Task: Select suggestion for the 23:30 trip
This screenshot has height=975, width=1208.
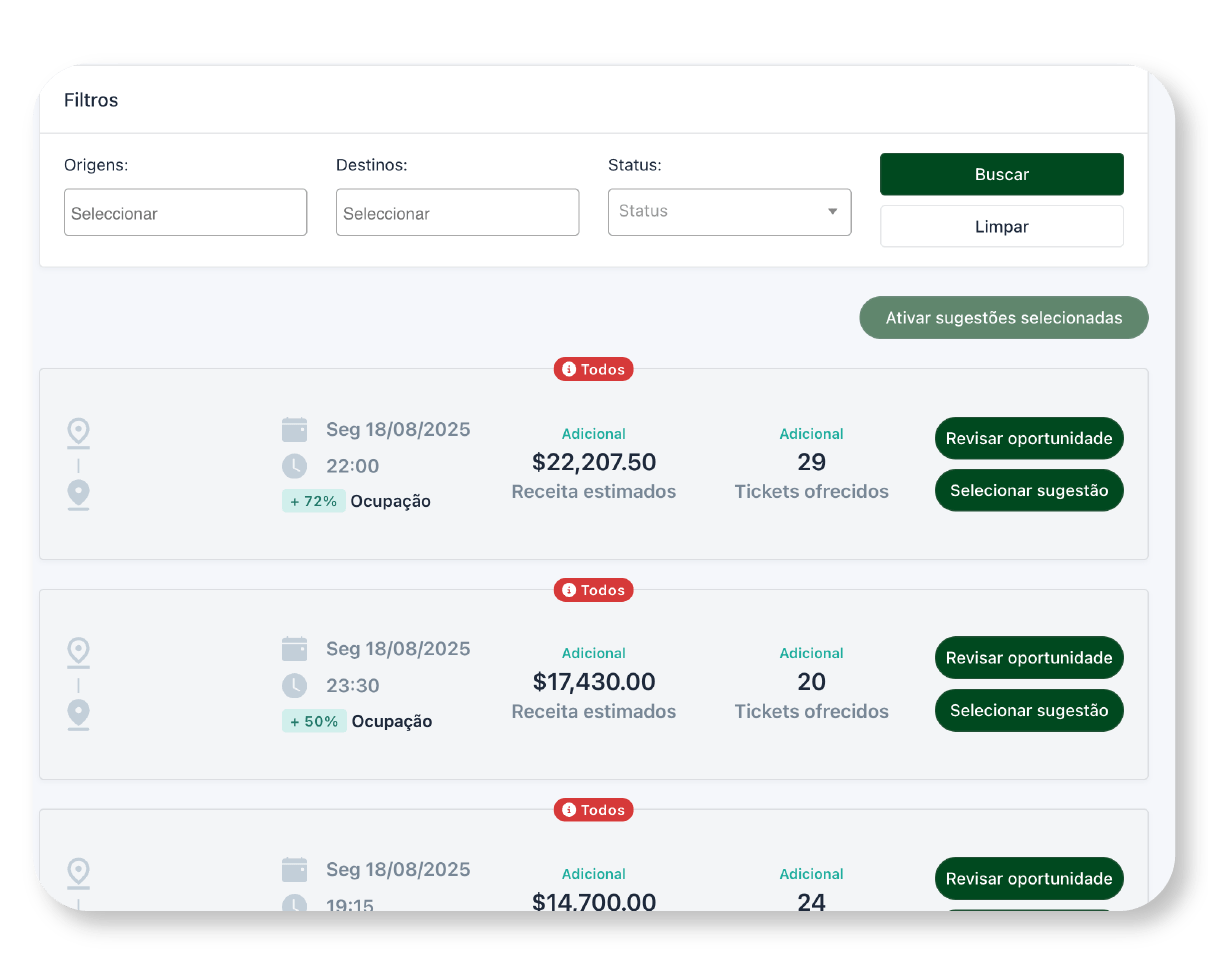Action: point(1029,711)
